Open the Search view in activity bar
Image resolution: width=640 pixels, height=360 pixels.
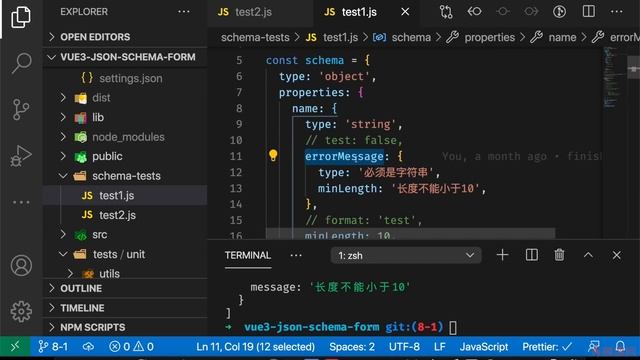click(x=21, y=62)
